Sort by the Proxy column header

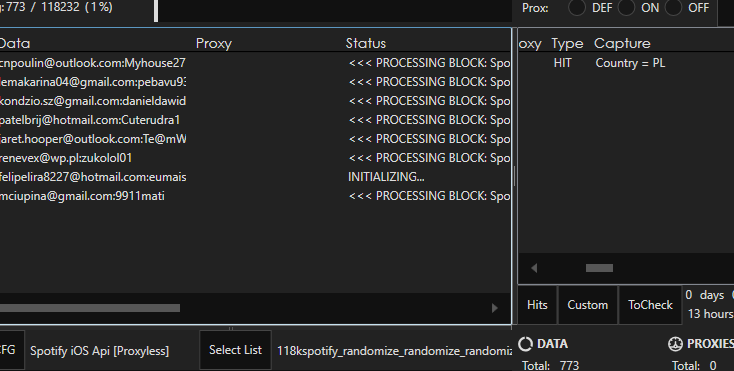pos(213,44)
